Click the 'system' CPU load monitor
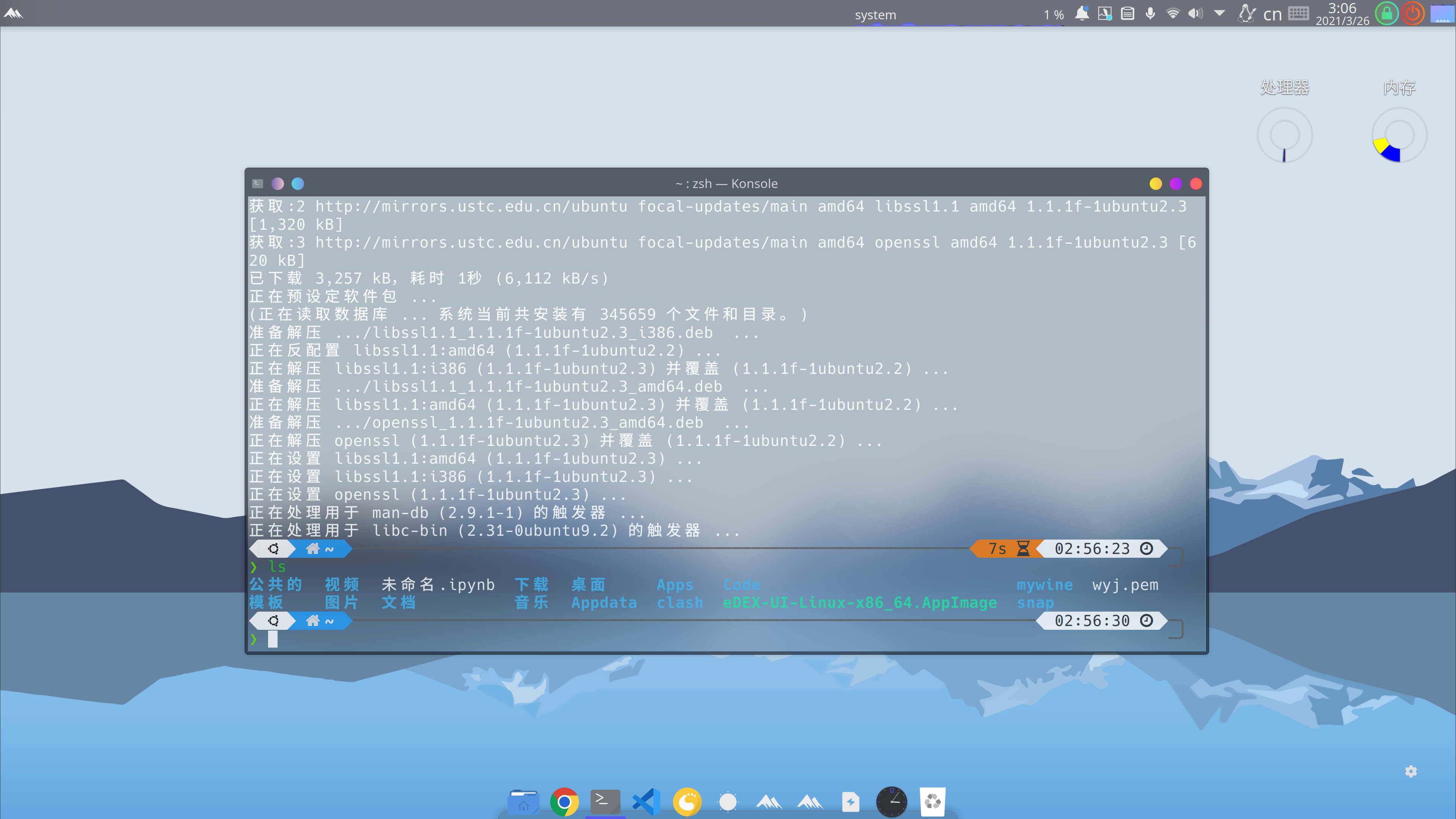This screenshot has width=1456, height=819. click(875, 15)
